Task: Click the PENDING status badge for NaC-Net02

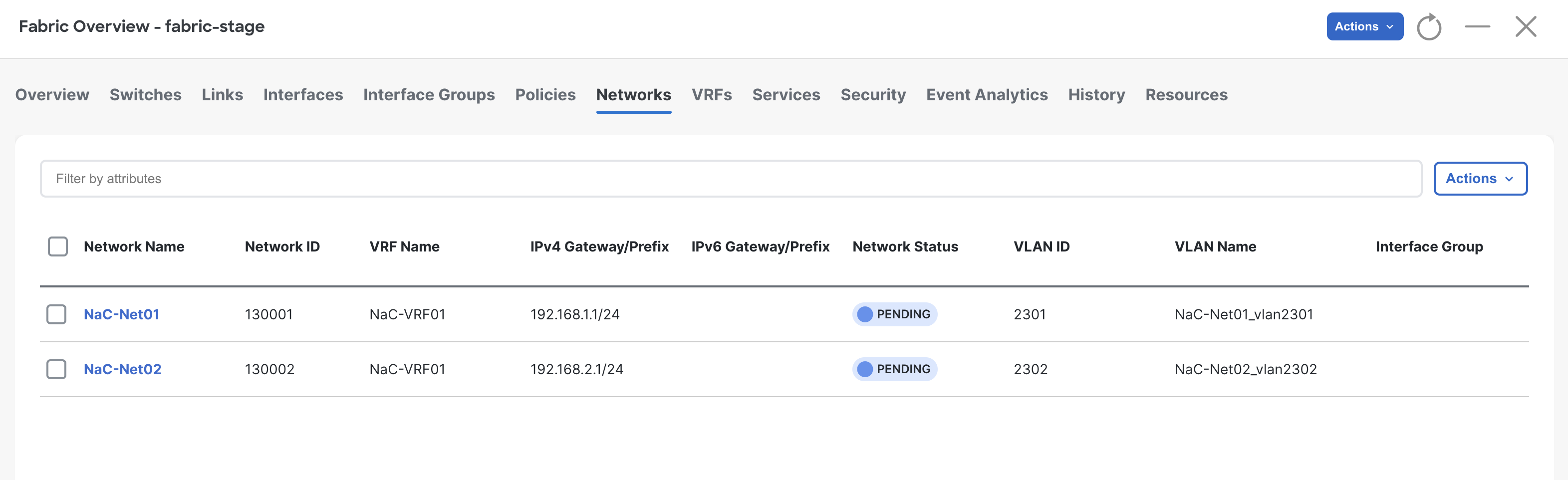Action: pos(895,369)
